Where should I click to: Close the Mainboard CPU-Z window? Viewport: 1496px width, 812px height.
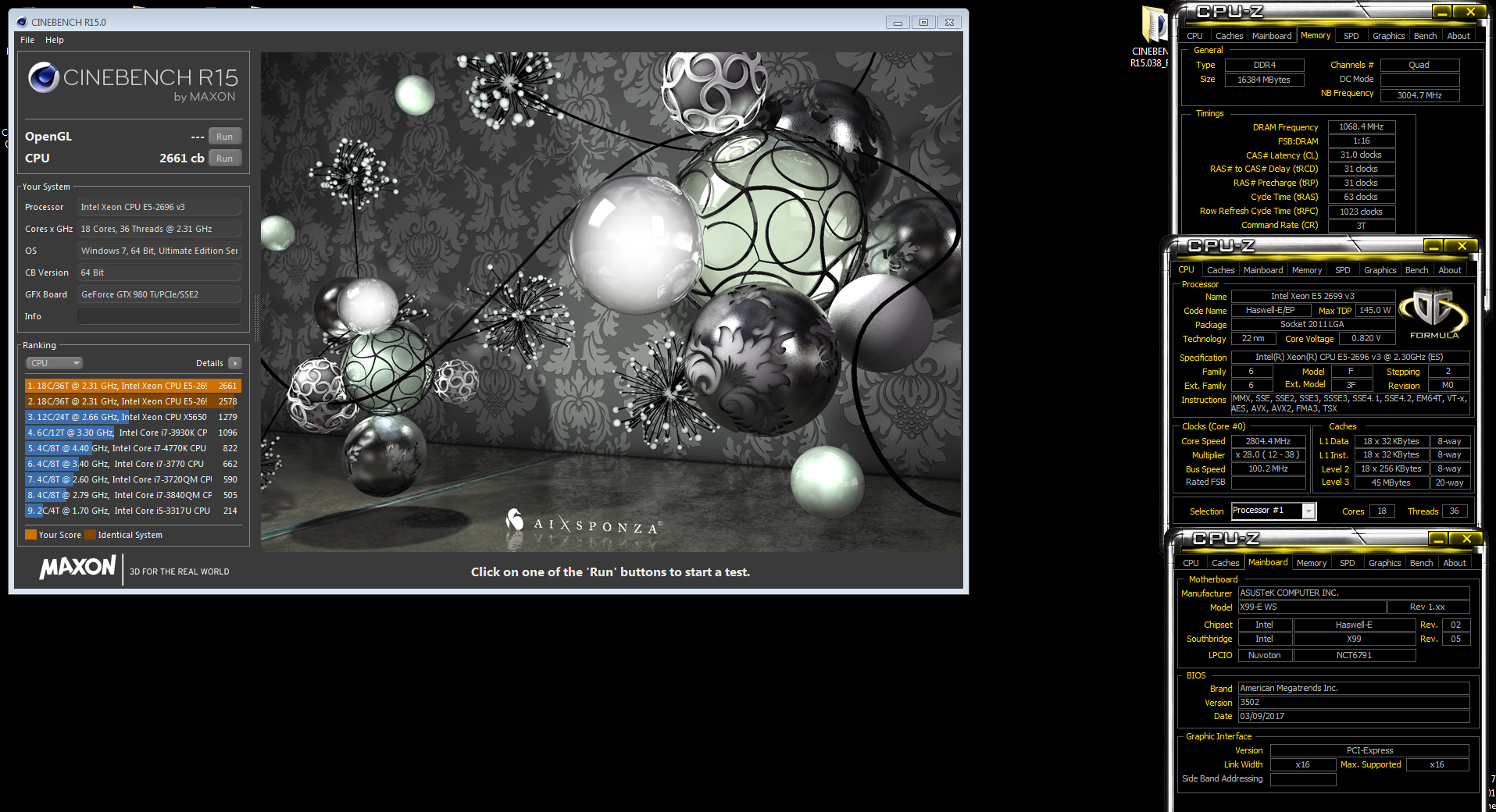pos(1466,539)
